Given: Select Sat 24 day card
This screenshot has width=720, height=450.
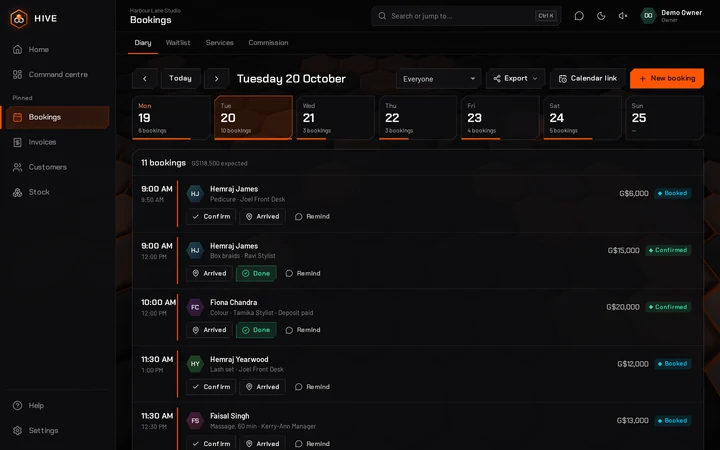Looking at the screenshot, I should (x=582, y=118).
